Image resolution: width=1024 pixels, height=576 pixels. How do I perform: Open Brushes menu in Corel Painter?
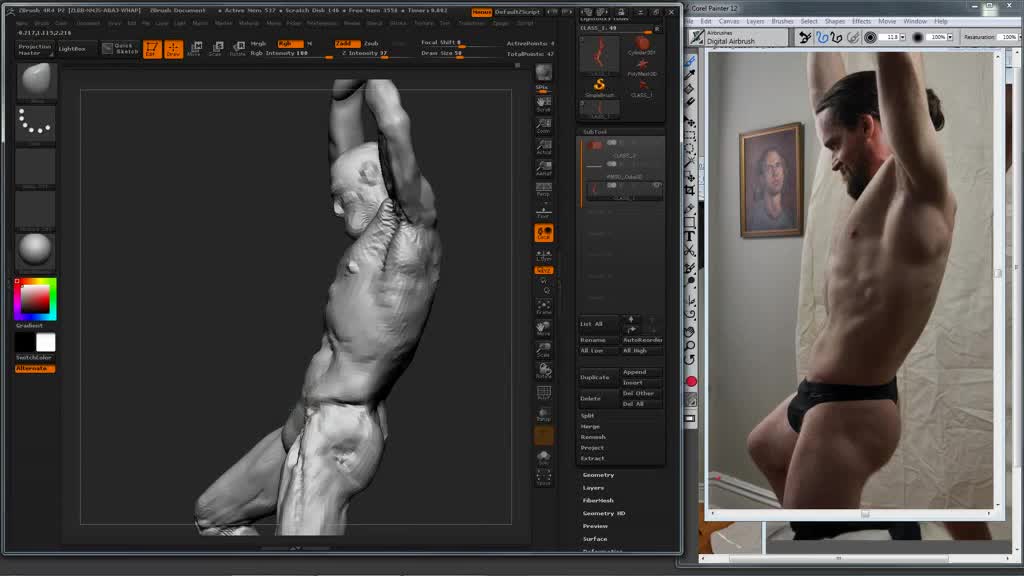click(x=782, y=22)
